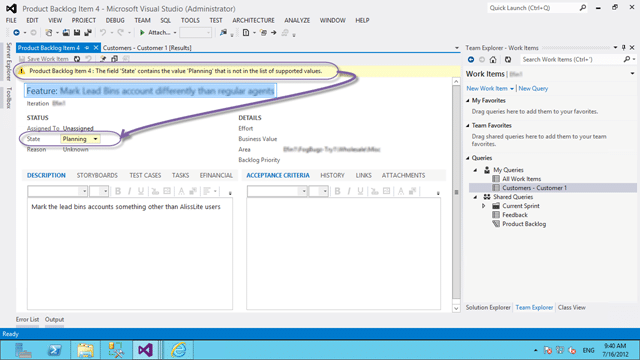Viewport: 640px width, 360px height.
Task: Click Underline in Acceptance Criteria toolbar
Action: tap(360, 191)
